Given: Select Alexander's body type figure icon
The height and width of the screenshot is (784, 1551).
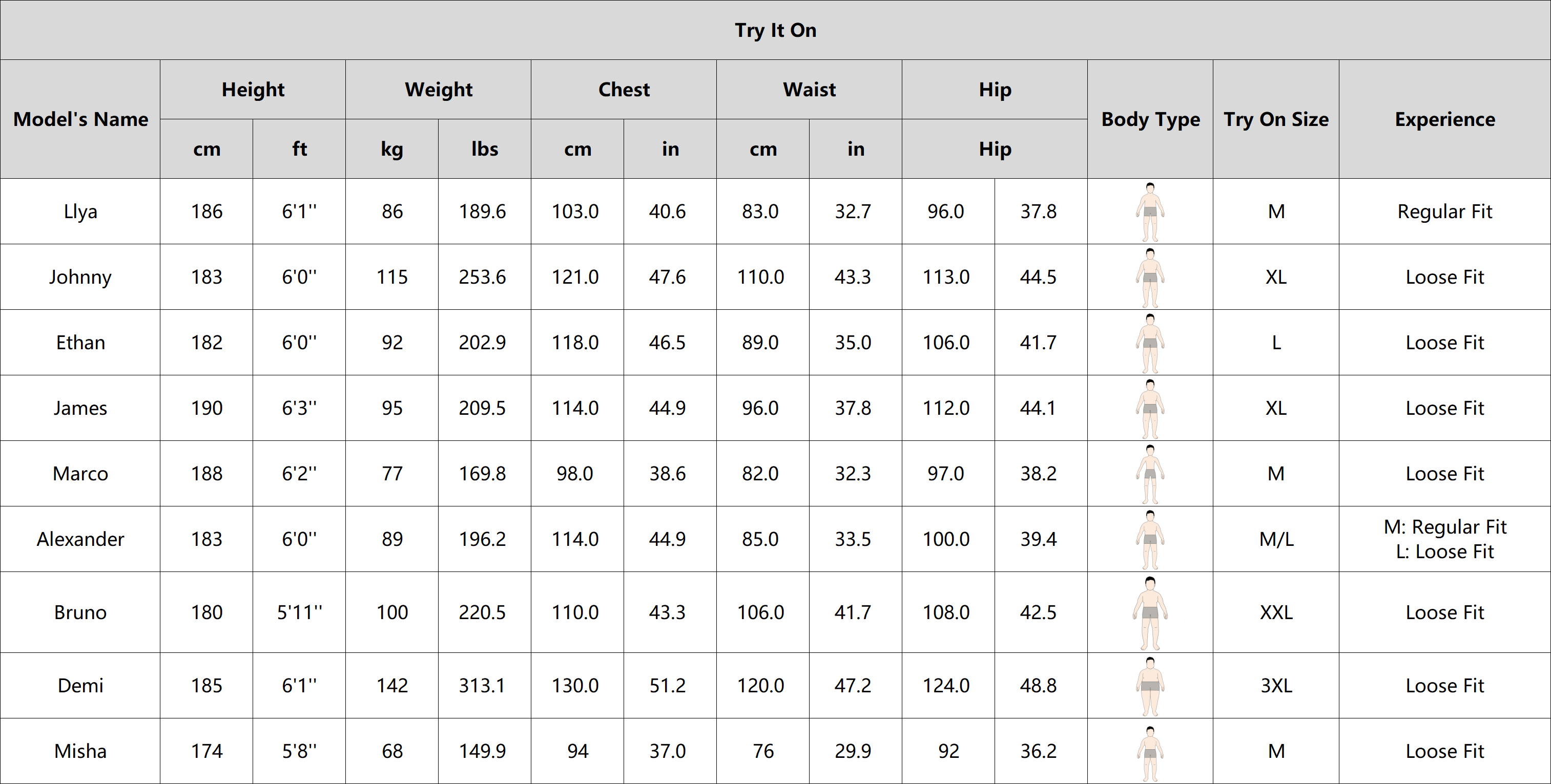Looking at the screenshot, I should pos(1150,540).
